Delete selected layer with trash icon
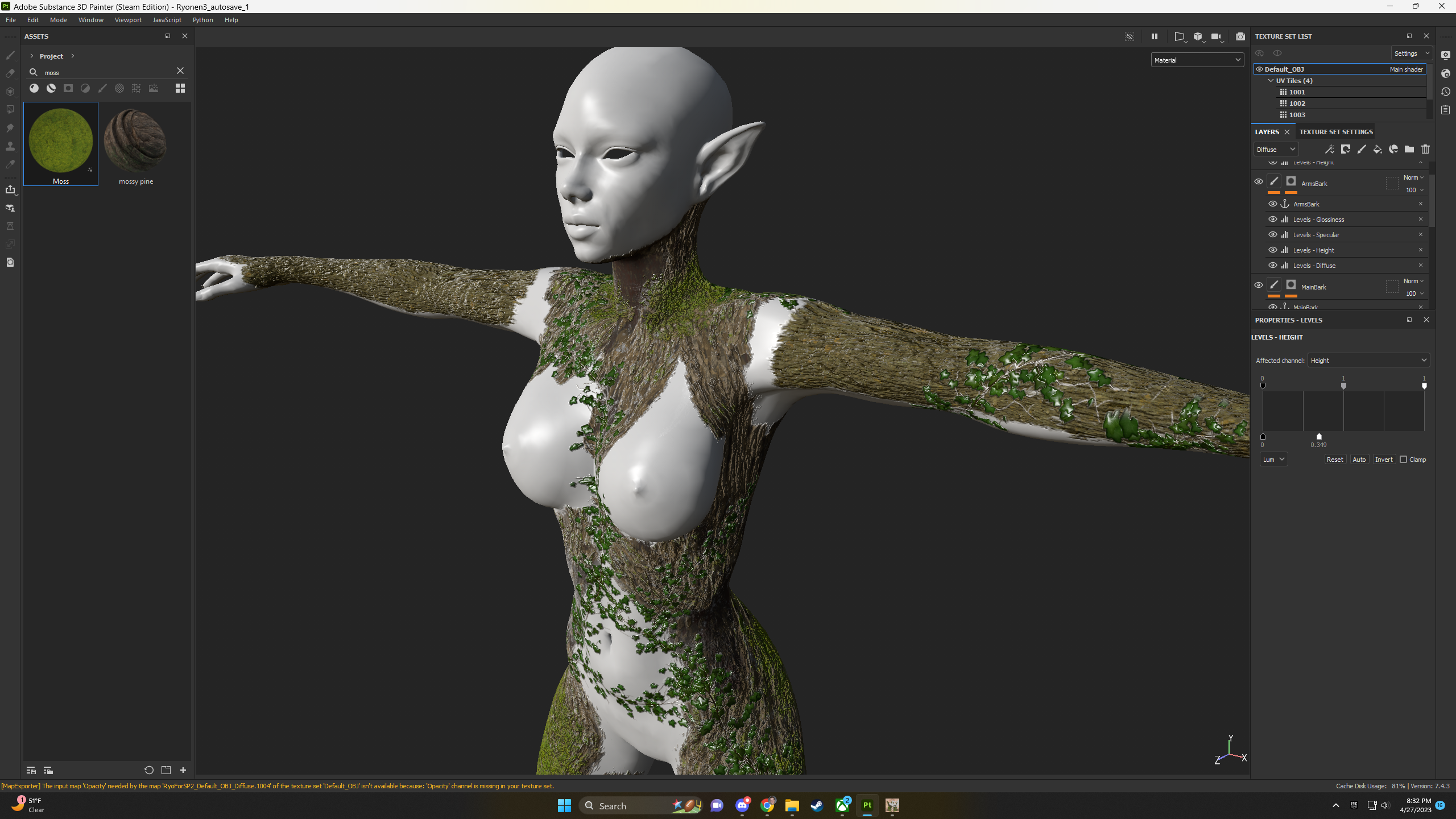Screen dimensions: 1456x819 coord(1425,149)
